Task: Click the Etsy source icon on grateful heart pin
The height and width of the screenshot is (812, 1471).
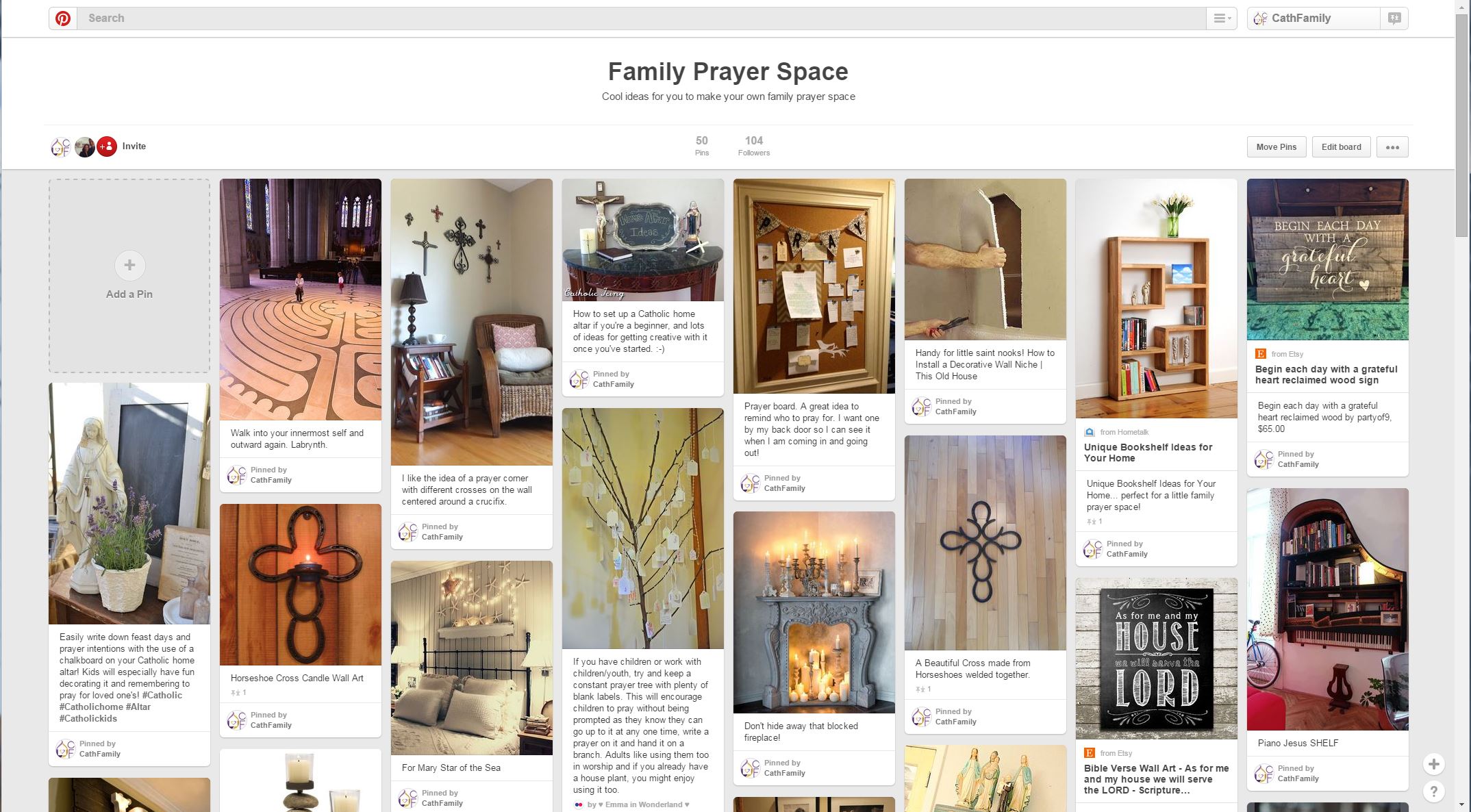Action: point(1261,354)
